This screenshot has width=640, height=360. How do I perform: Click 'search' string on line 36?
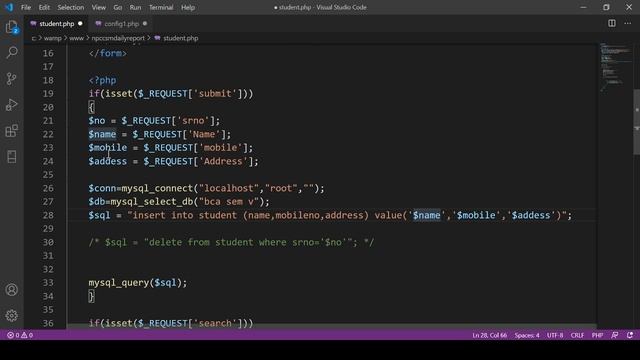point(215,323)
